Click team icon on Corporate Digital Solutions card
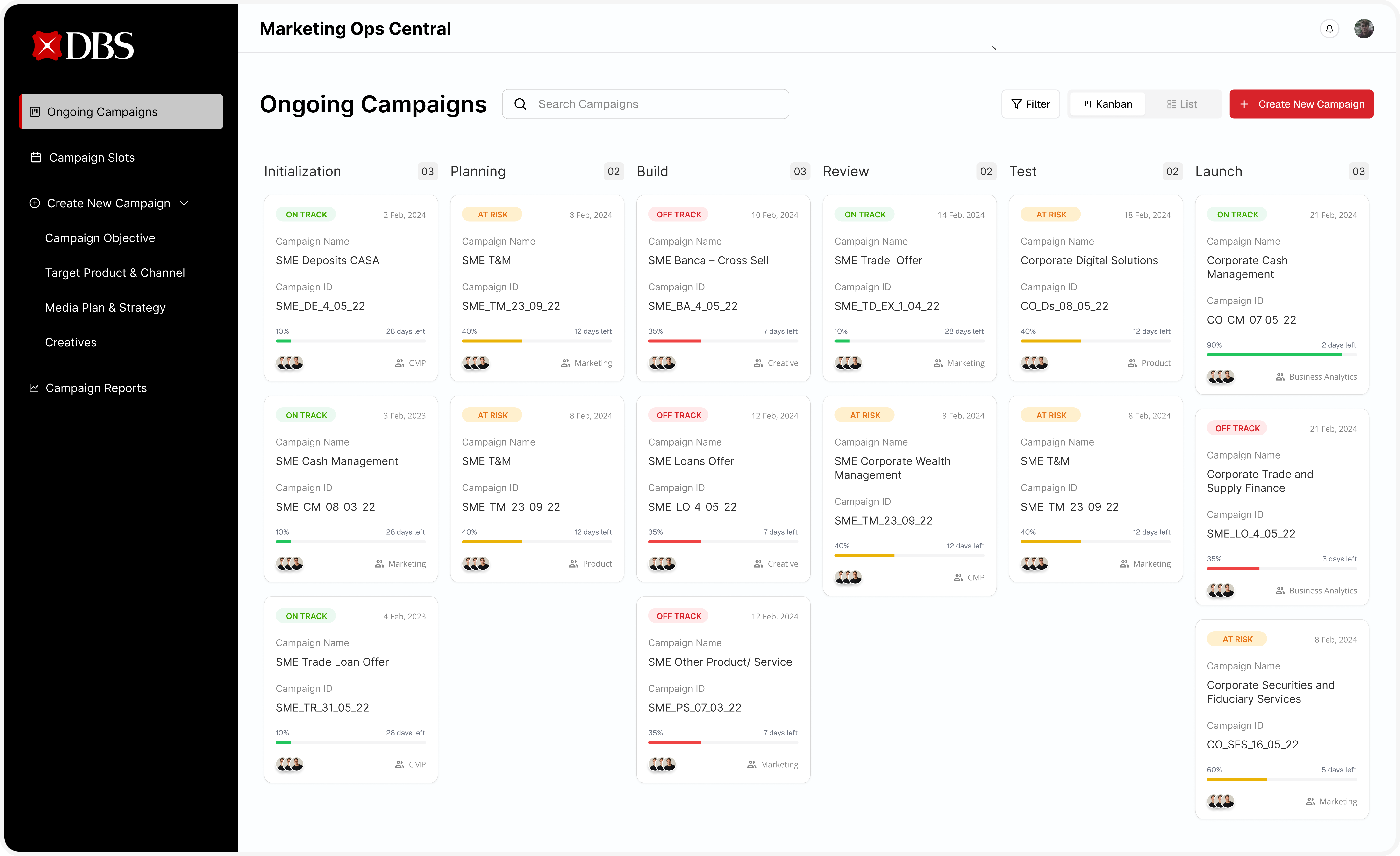Image resolution: width=1400 pixels, height=856 pixels. tap(1132, 363)
